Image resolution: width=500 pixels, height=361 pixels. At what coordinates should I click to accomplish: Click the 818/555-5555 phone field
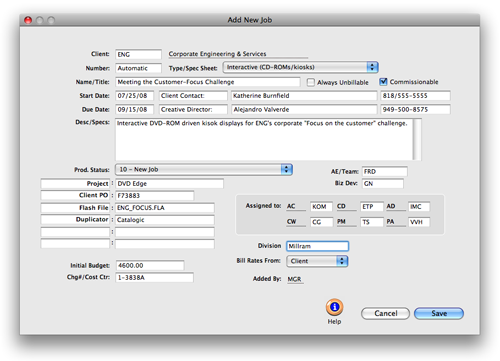pos(415,96)
